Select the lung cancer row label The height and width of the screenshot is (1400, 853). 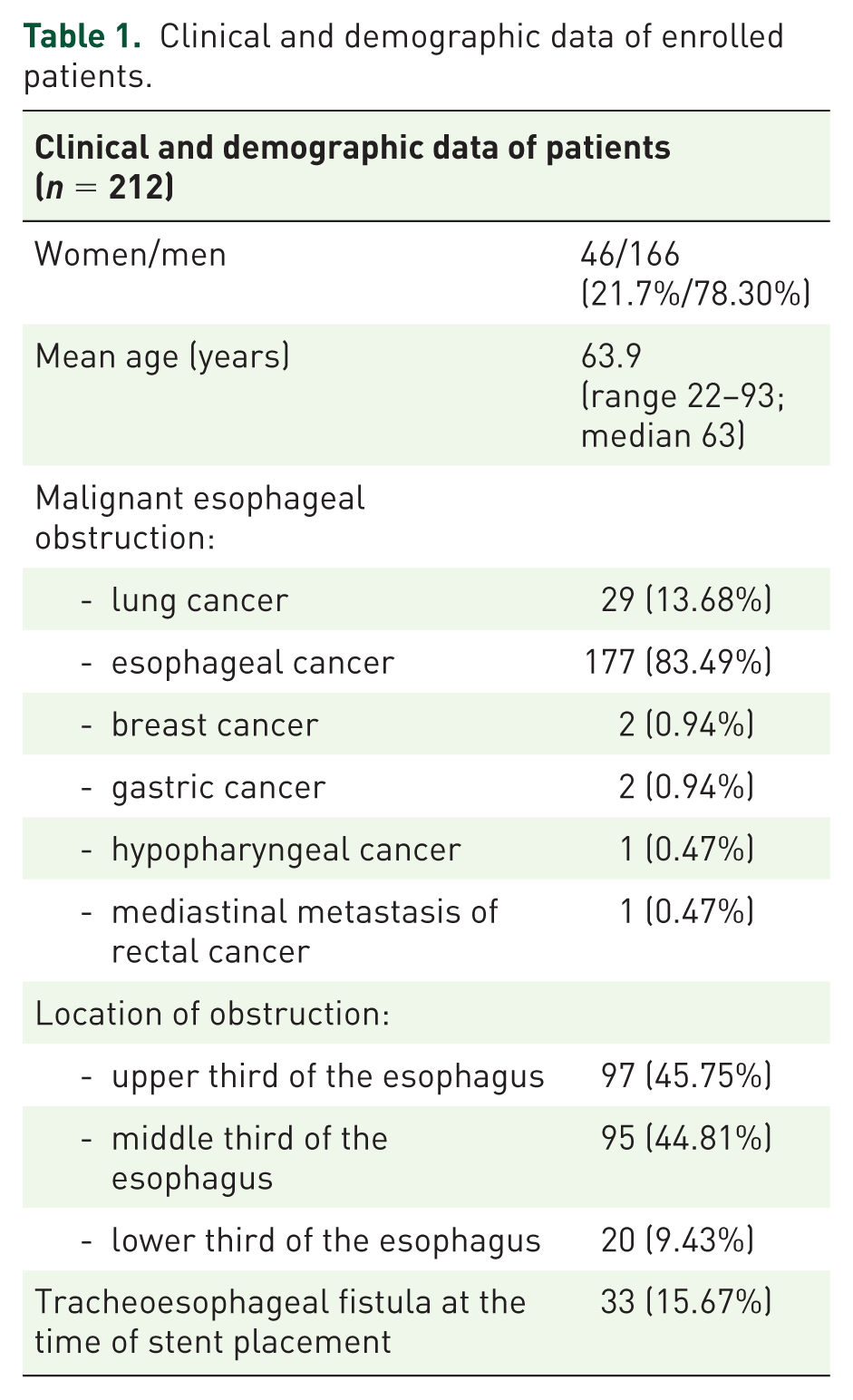(x=199, y=600)
